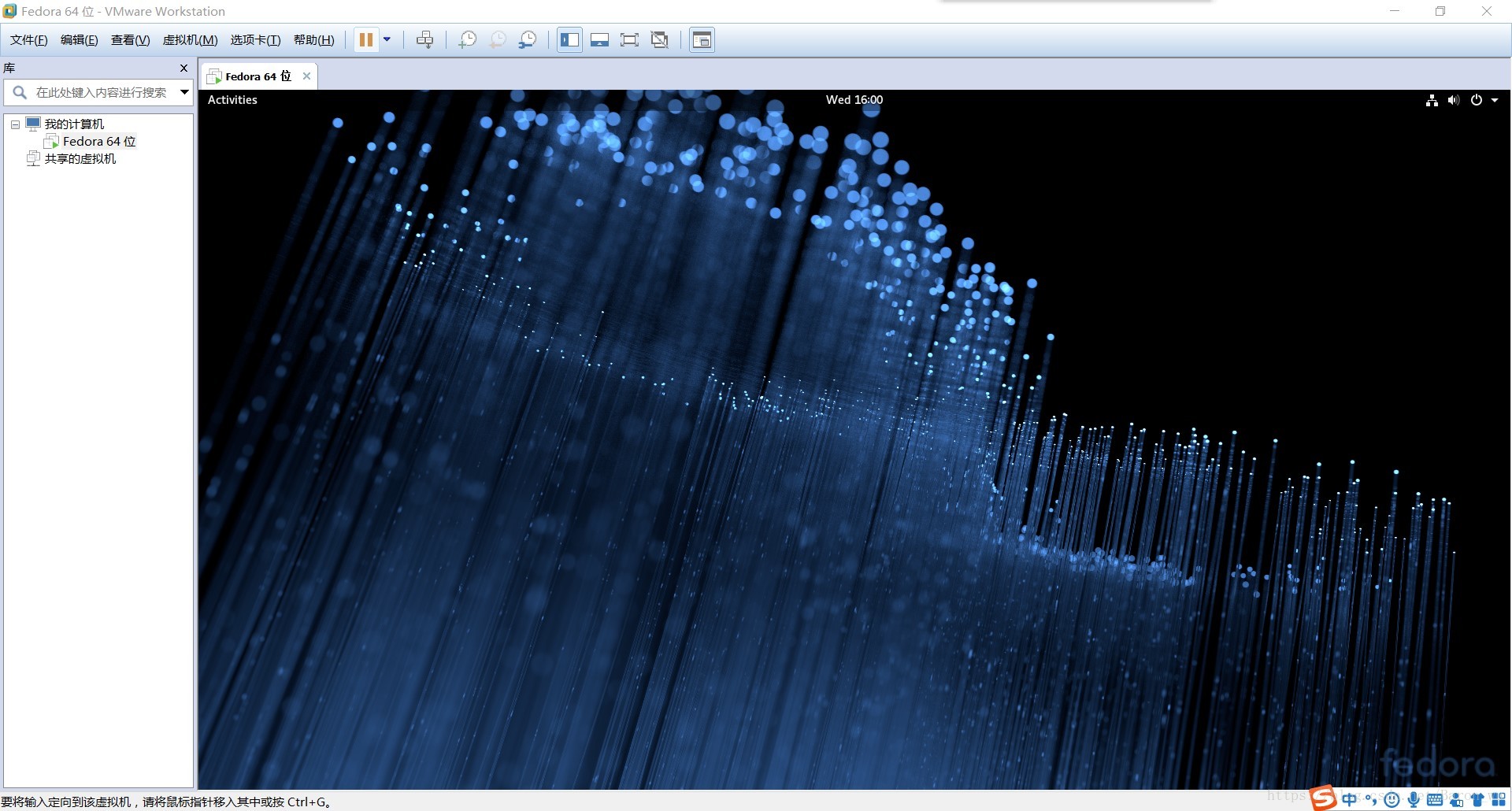
Task: Toggle the library sidebar view
Action: (x=569, y=39)
